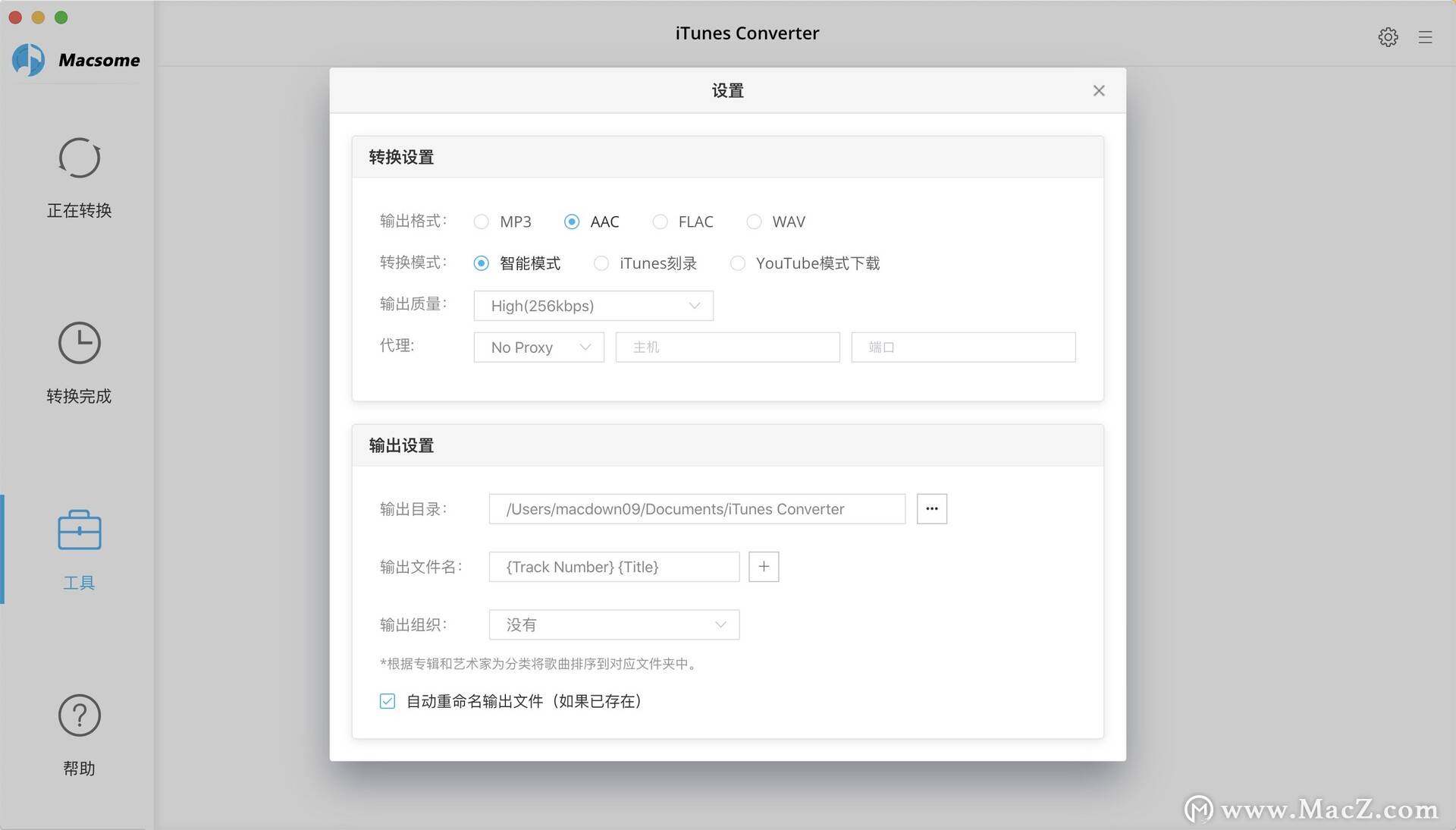Click the 输出设置 section header
Screen dimensions: 1456x830
click(x=727, y=445)
